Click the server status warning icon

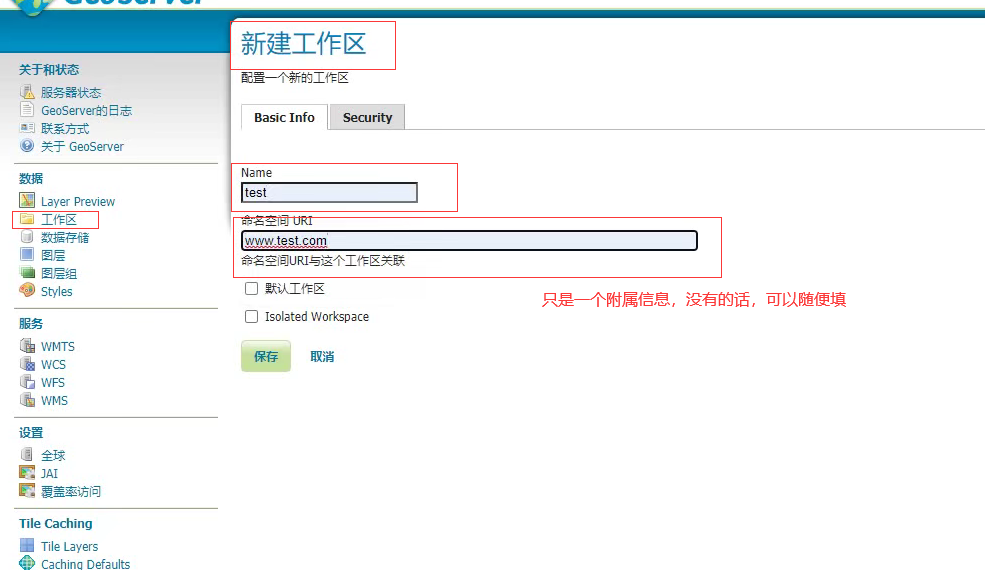click(x=27, y=92)
